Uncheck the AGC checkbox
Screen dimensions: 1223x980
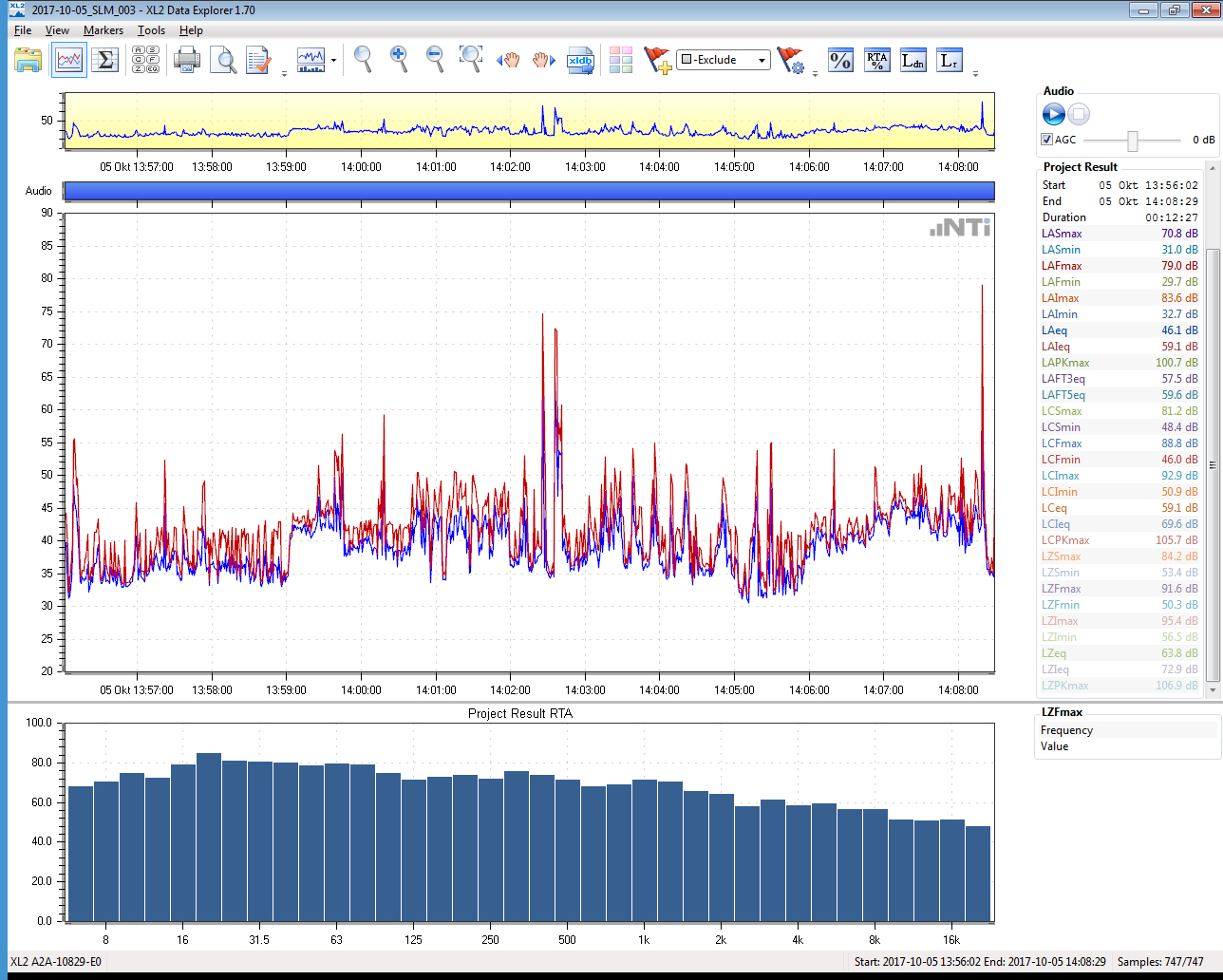(1047, 140)
